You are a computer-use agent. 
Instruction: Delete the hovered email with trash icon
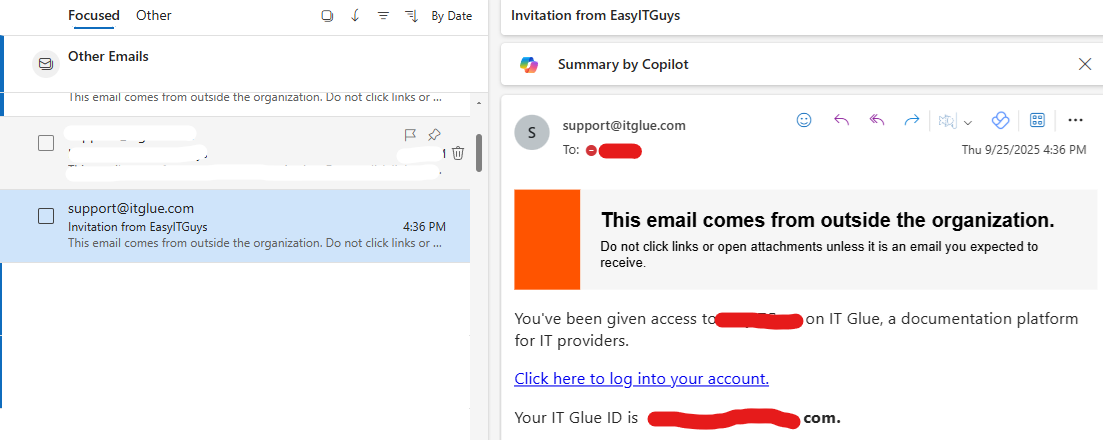coord(458,153)
